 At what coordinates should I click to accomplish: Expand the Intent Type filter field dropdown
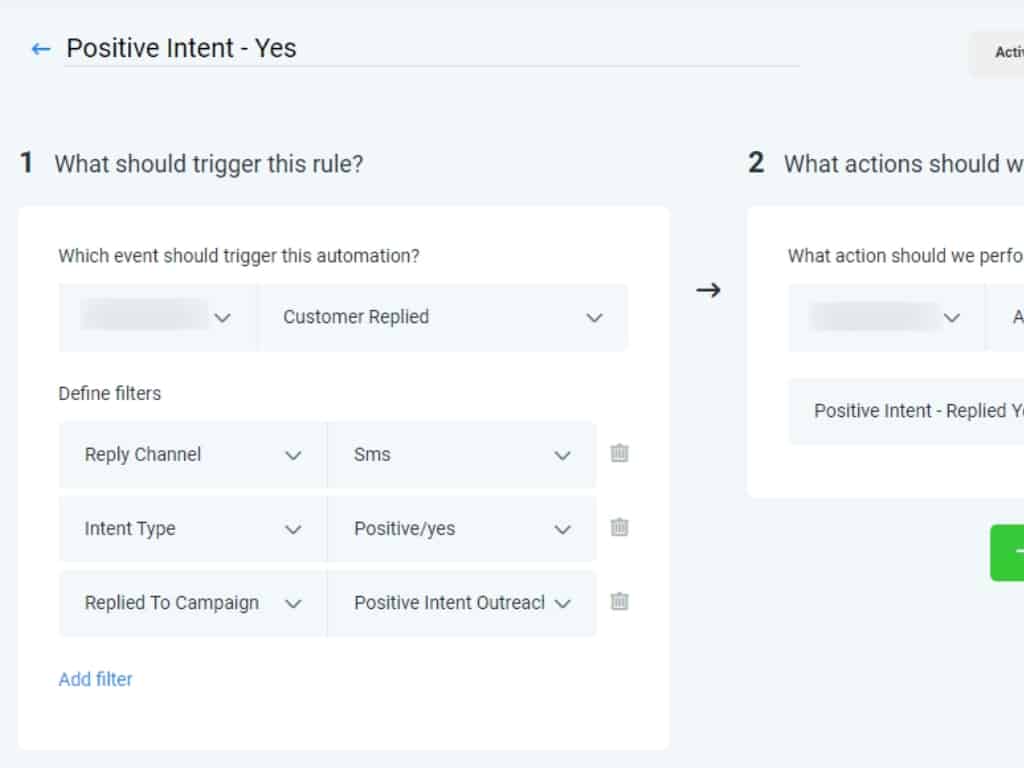192,529
